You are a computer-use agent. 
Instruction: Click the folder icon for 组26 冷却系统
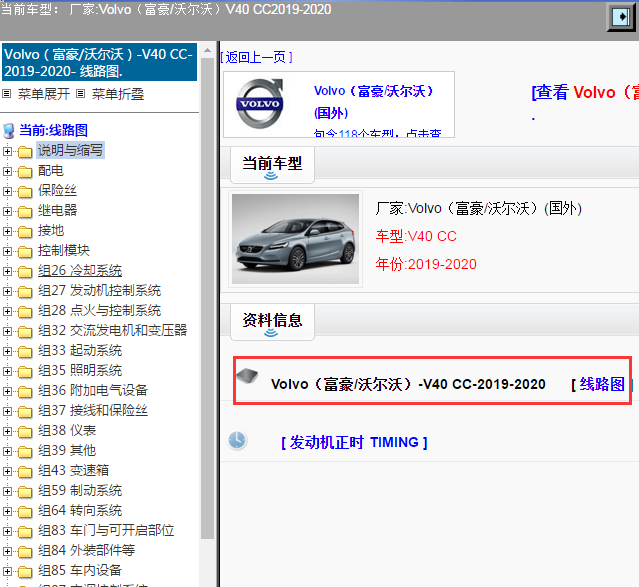tap(25, 271)
